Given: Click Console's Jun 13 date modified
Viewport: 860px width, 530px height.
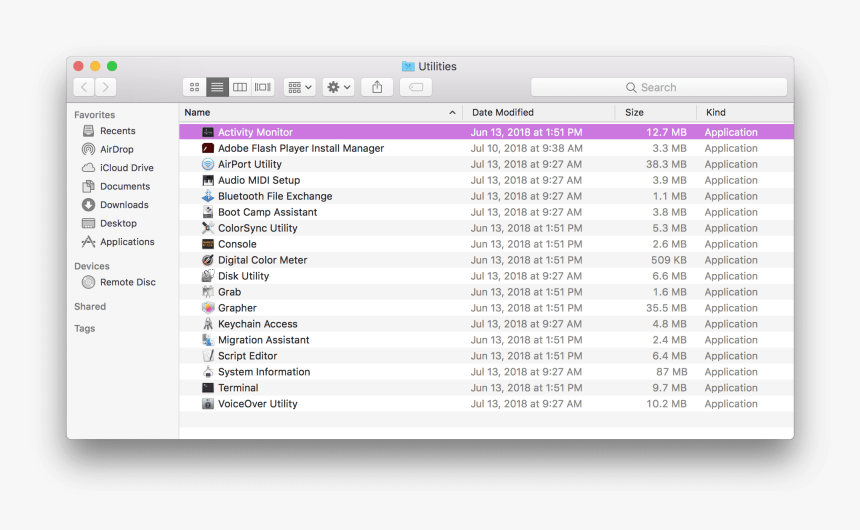Looking at the screenshot, I should coord(527,244).
